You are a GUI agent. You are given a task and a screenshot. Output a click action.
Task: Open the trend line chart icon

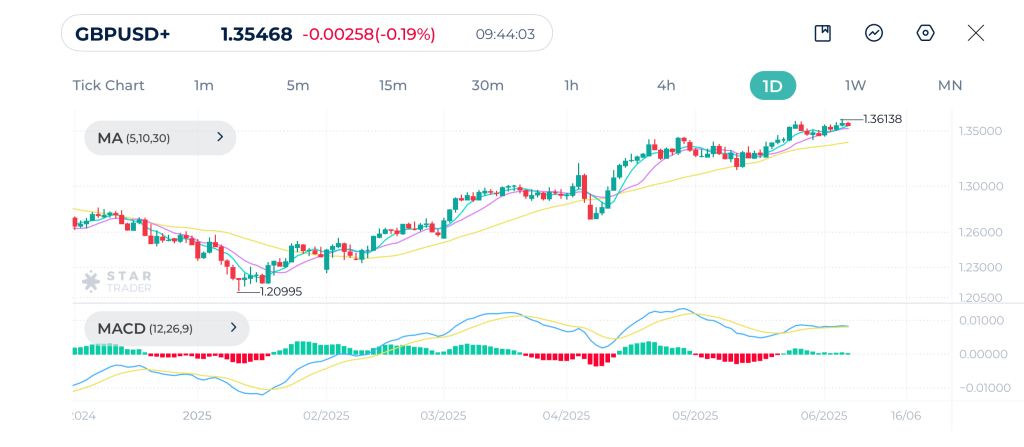click(x=874, y=33)
